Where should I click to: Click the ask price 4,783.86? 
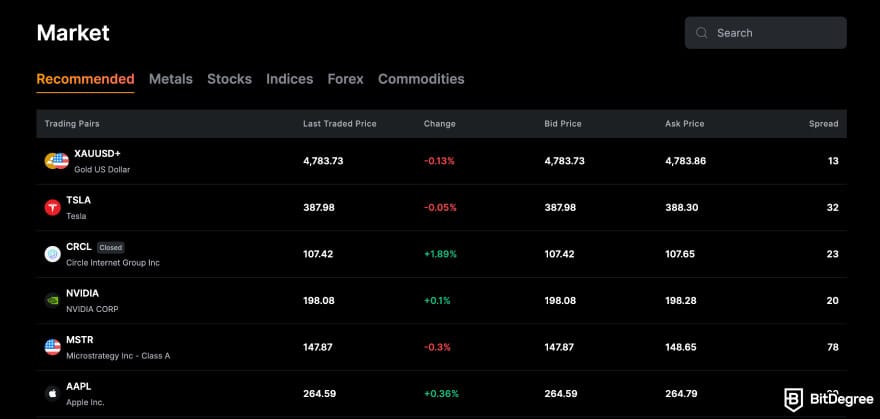coord(685,161)
